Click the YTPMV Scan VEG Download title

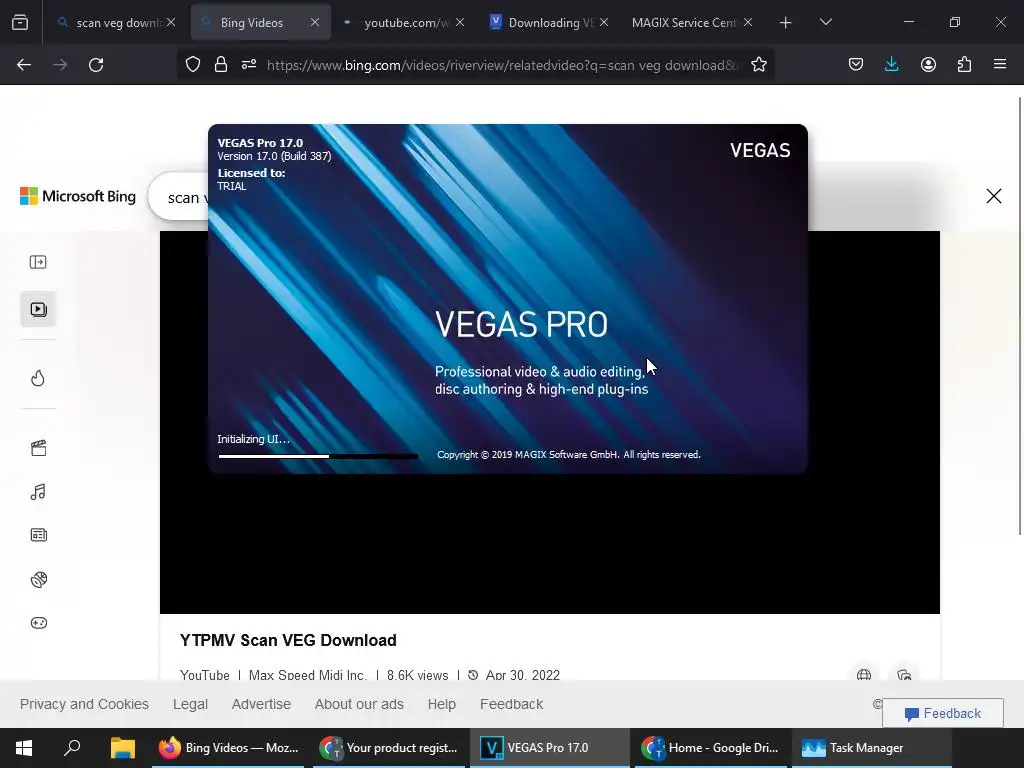click(288, 640)
